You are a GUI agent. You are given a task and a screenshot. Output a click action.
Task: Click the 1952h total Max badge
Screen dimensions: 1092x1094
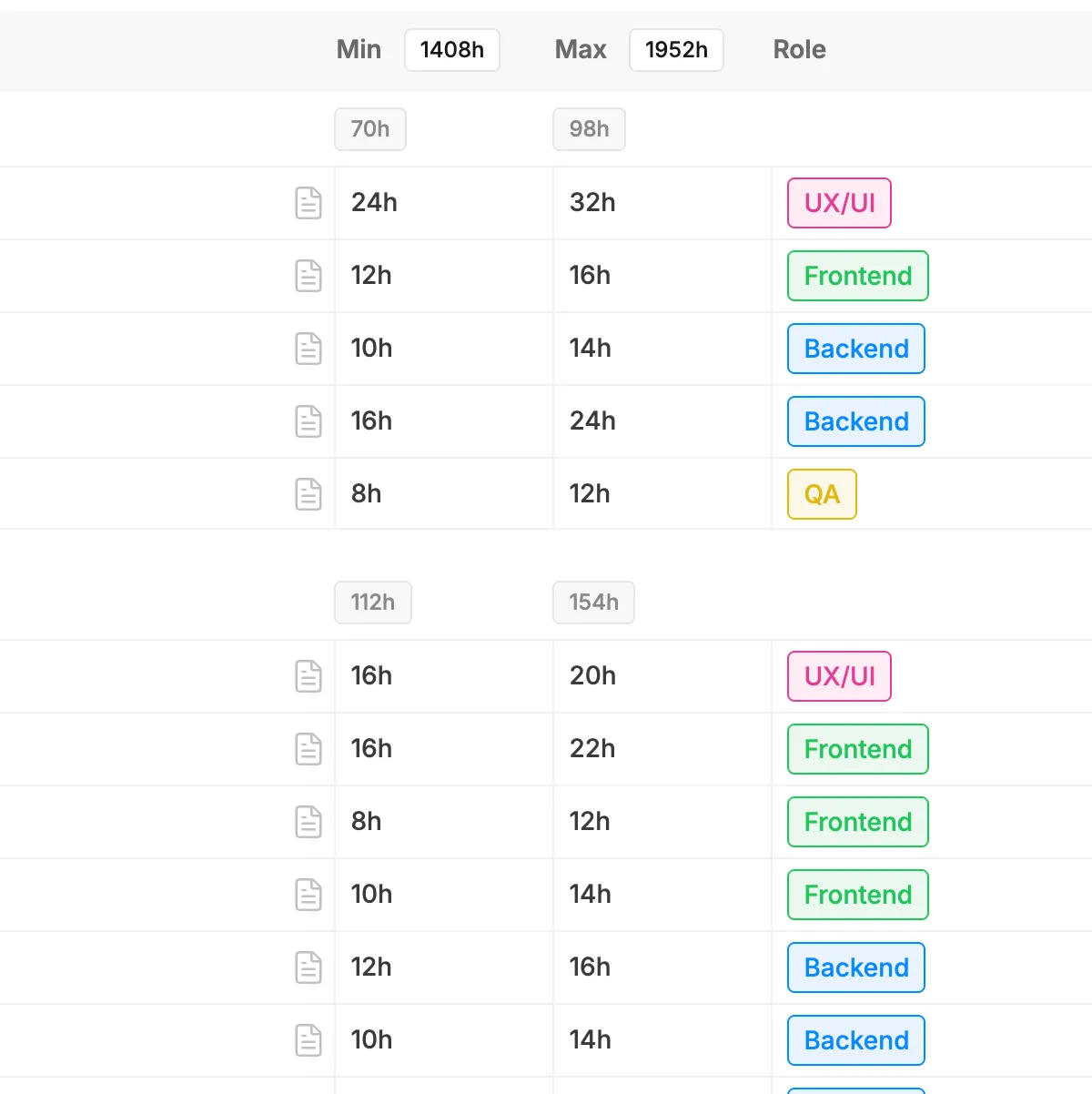pyautogui.click(x=676, y=50)
